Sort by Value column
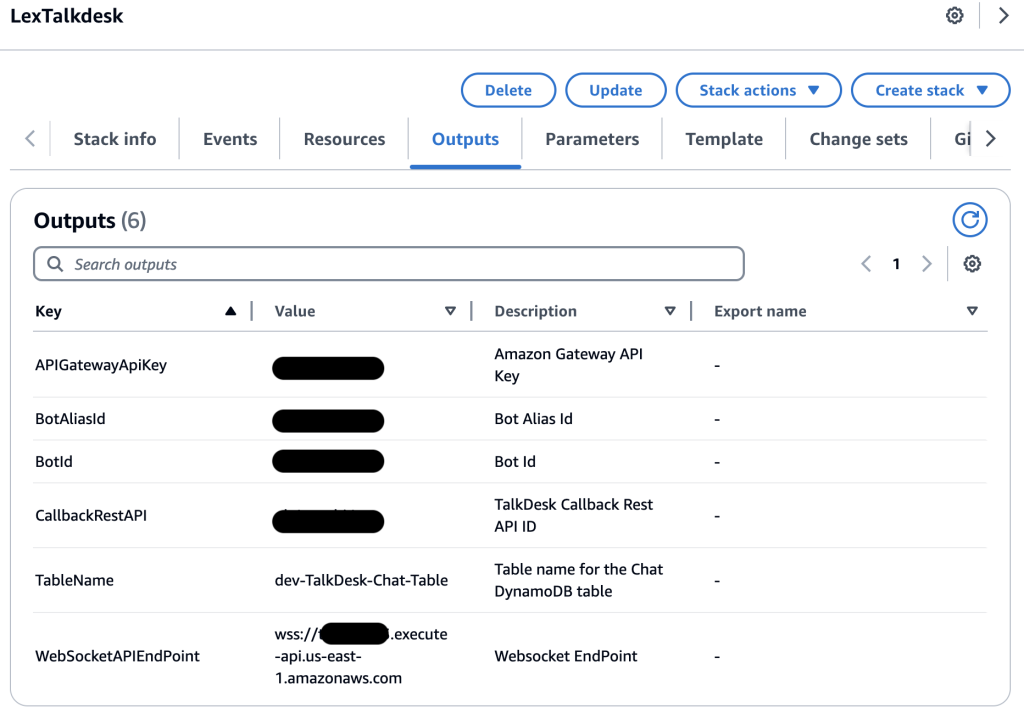 [450, 311]
